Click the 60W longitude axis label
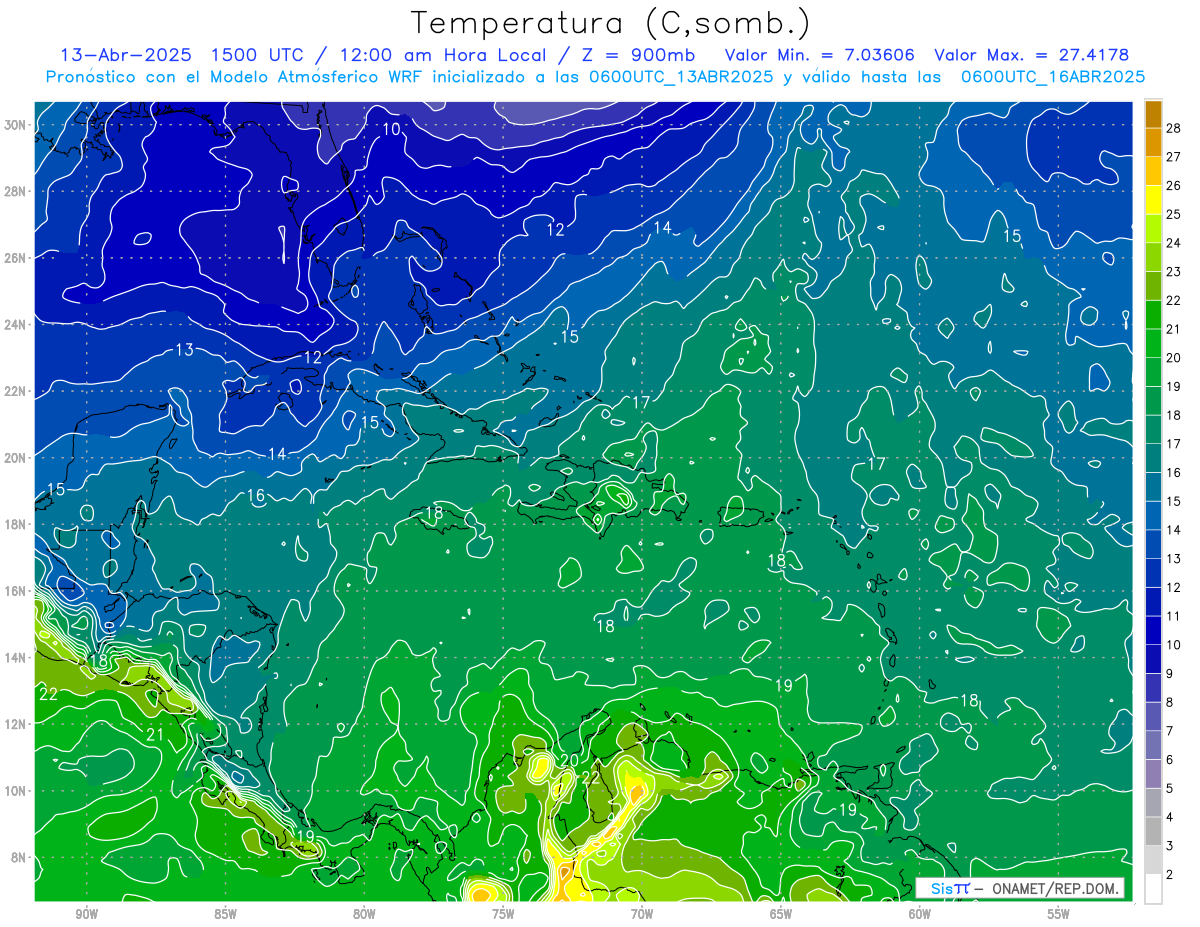This screenshot has height=927, width=1200. point(920,914)
